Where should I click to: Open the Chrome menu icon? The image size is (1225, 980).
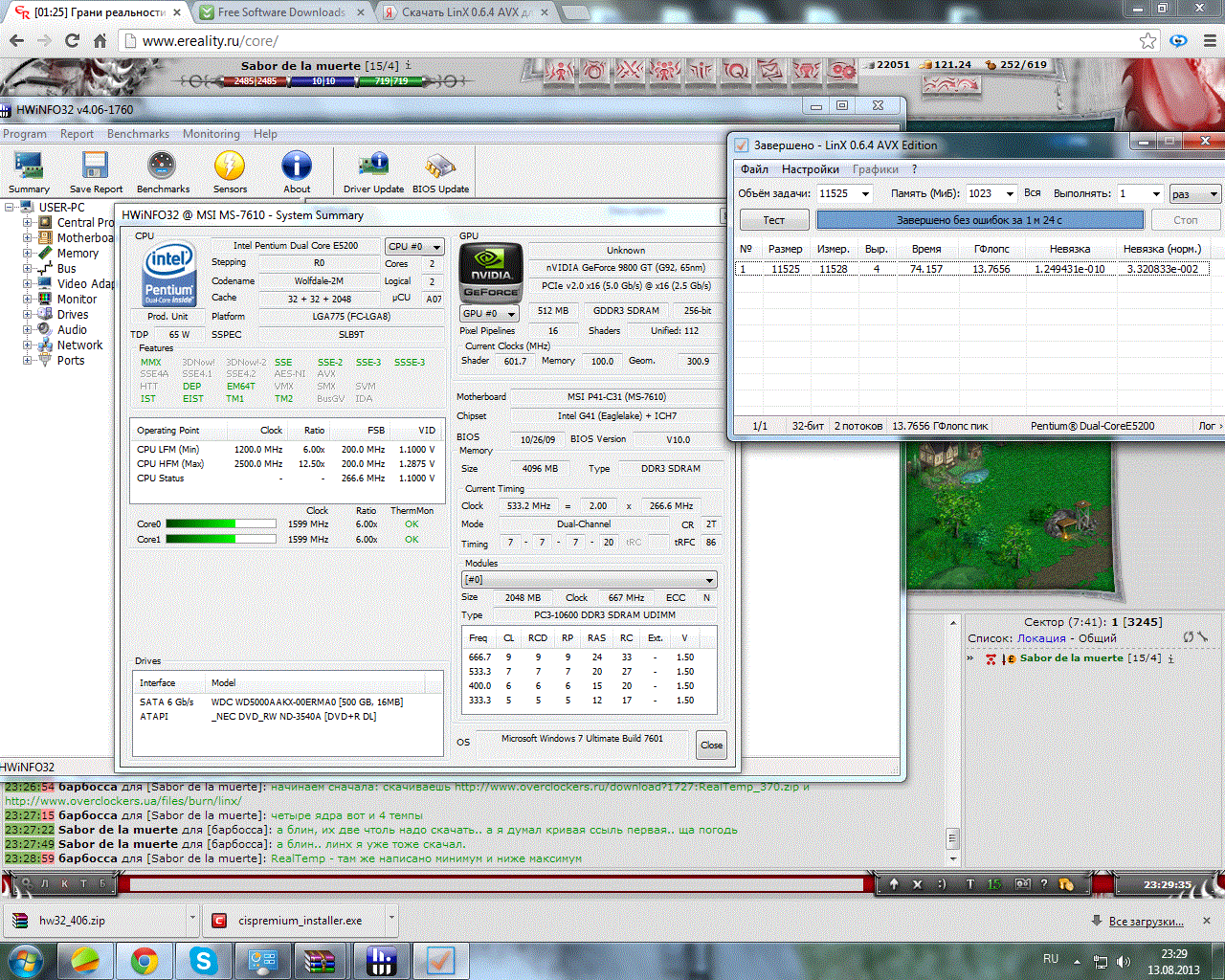(x=1210, y=41)
